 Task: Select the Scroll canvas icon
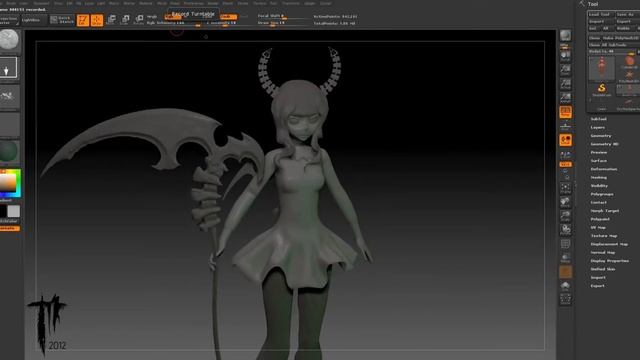click(565, 56)
